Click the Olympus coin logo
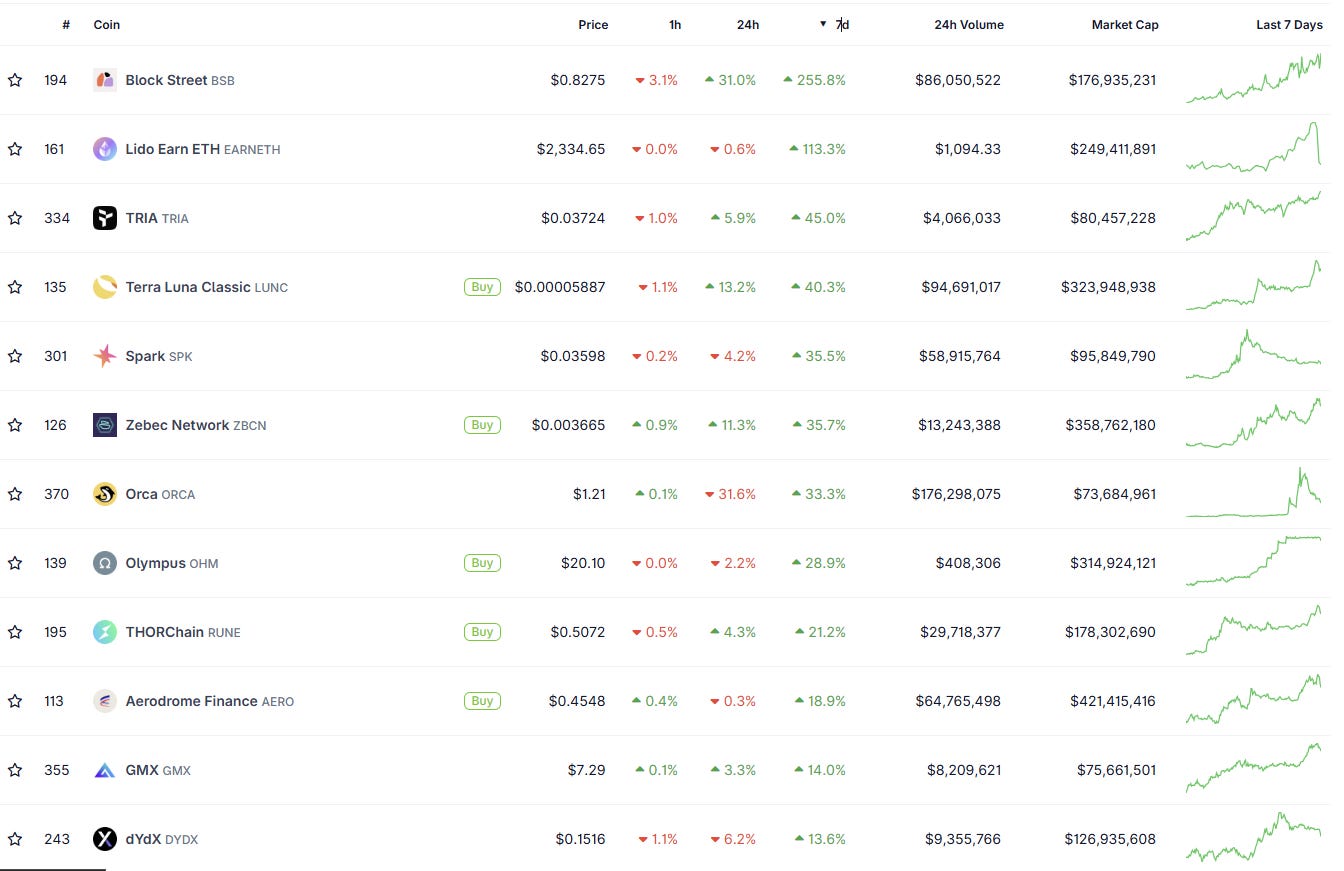The image size is (1344, 871). click(x=105, y=563)
